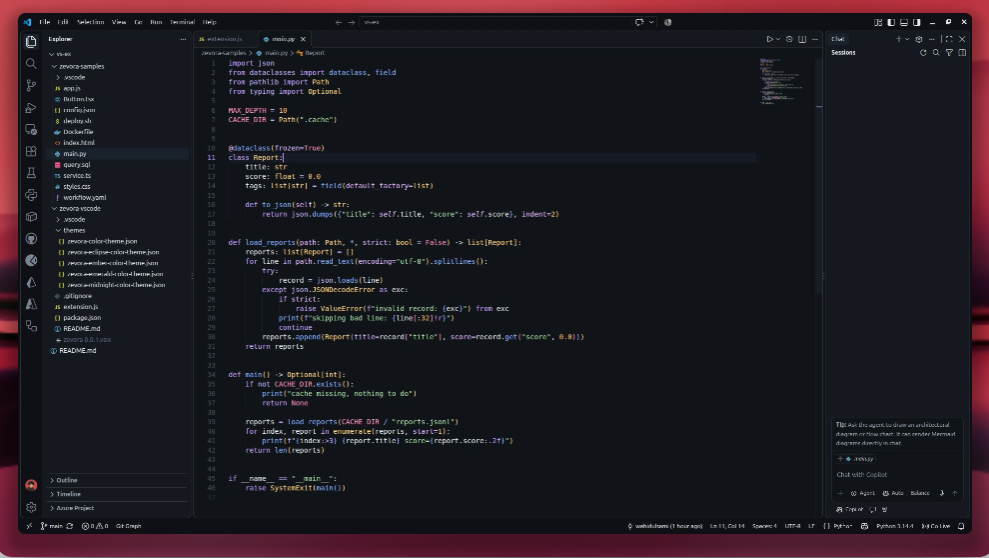This screenshot has height=558, width=989.
Task: Open the Search view in the activity bar
Action: [x=31, y=64]
